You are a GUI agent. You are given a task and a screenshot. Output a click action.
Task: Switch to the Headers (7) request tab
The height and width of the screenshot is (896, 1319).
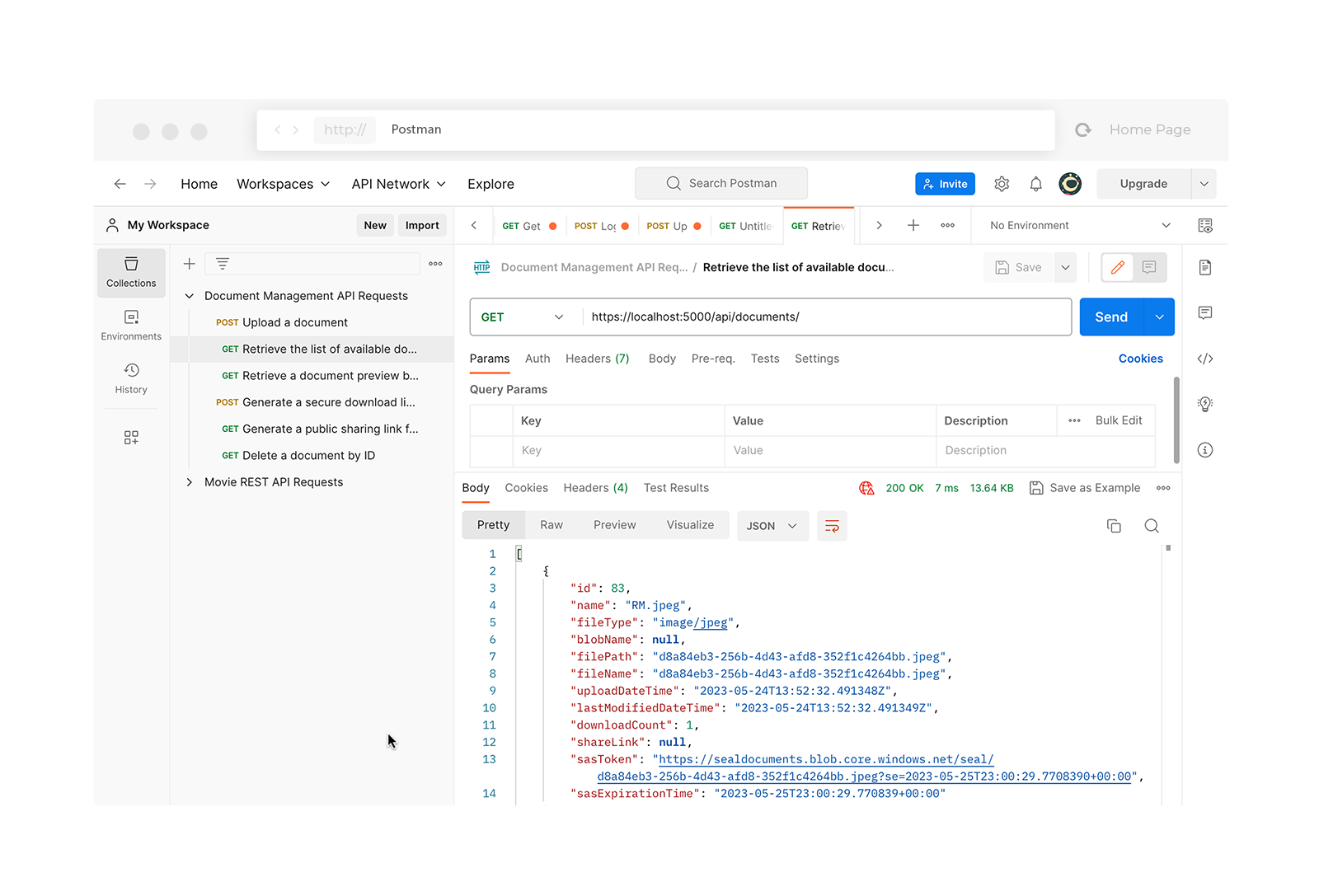coord(597,359)
